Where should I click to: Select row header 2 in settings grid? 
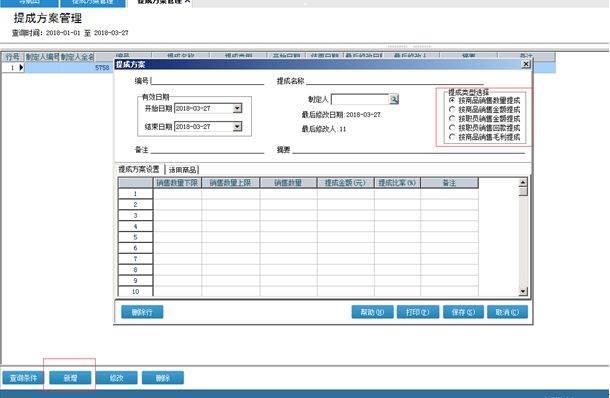click(135, 204)
